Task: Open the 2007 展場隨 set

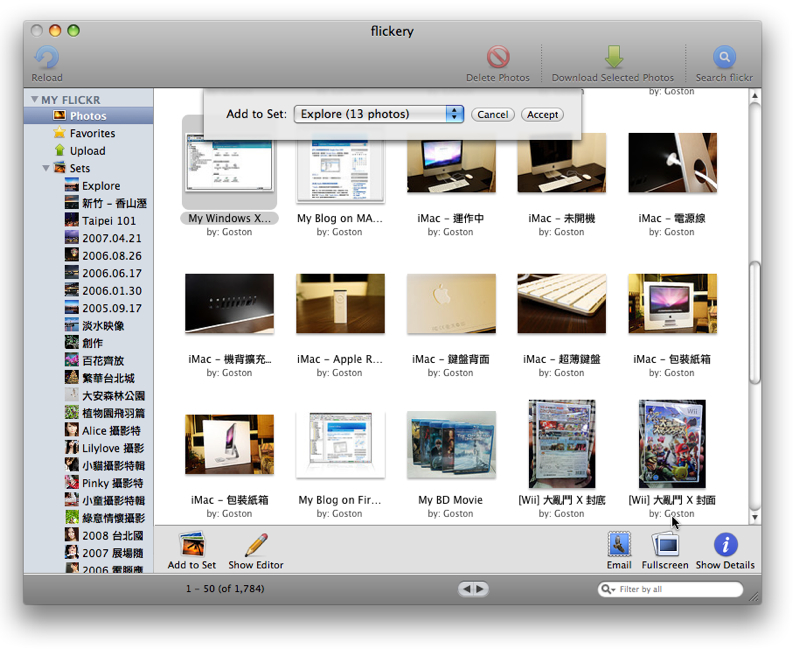Action: (88, 553)
